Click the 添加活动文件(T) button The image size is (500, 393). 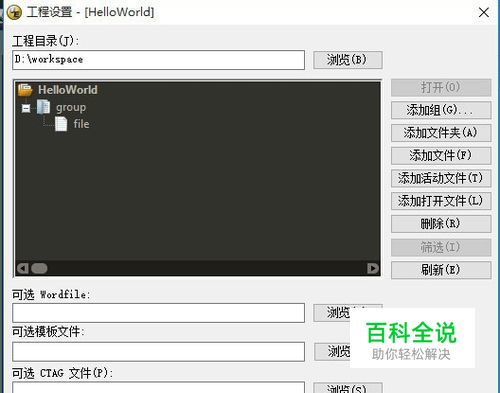pos(441,178)
